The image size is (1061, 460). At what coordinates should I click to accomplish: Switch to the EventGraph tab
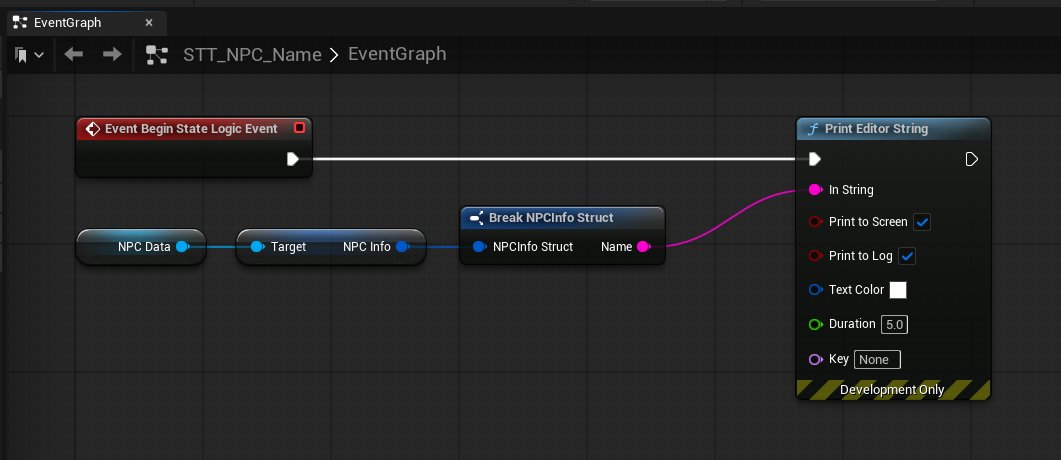tap(85, 23)
